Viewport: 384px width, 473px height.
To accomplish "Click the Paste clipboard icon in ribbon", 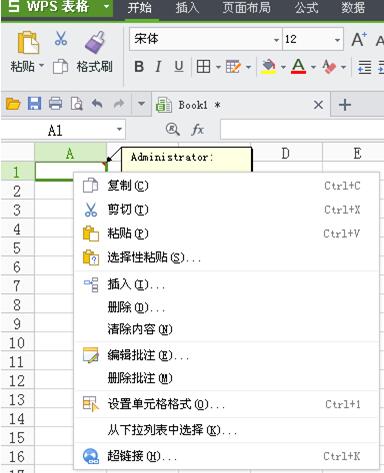I will point(28,42).
